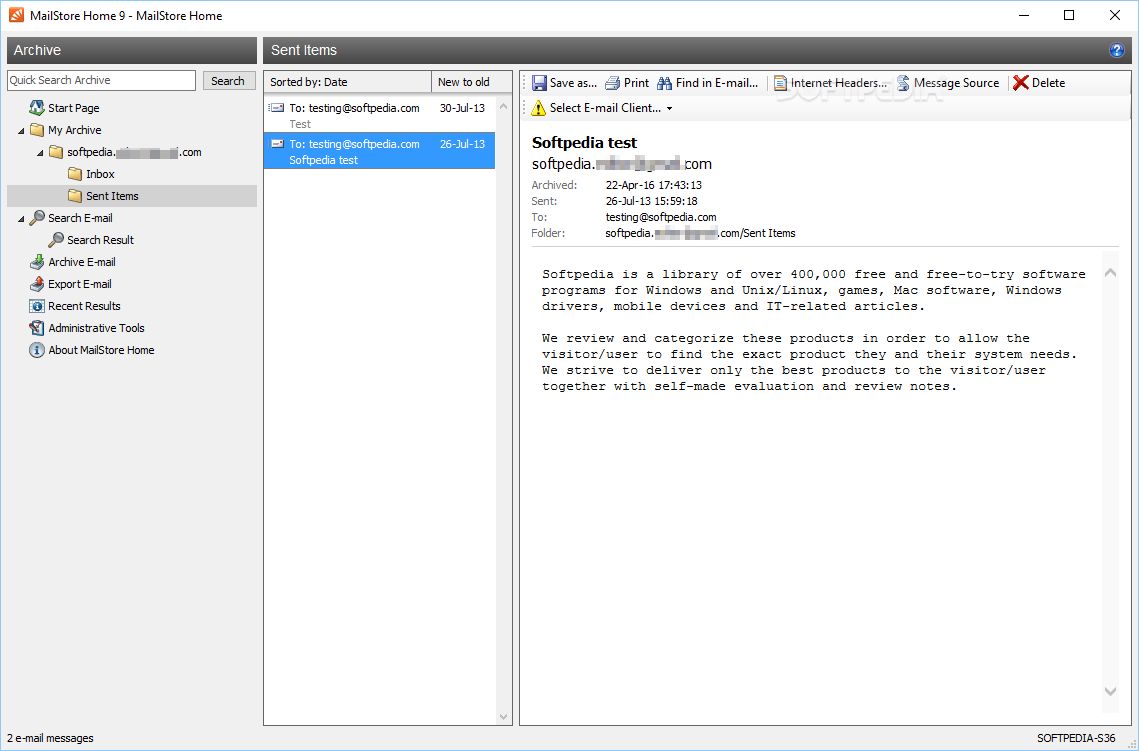The height and width of the screenshot is (751, 1139).
Task: Click the Search button
Action: 228,81
